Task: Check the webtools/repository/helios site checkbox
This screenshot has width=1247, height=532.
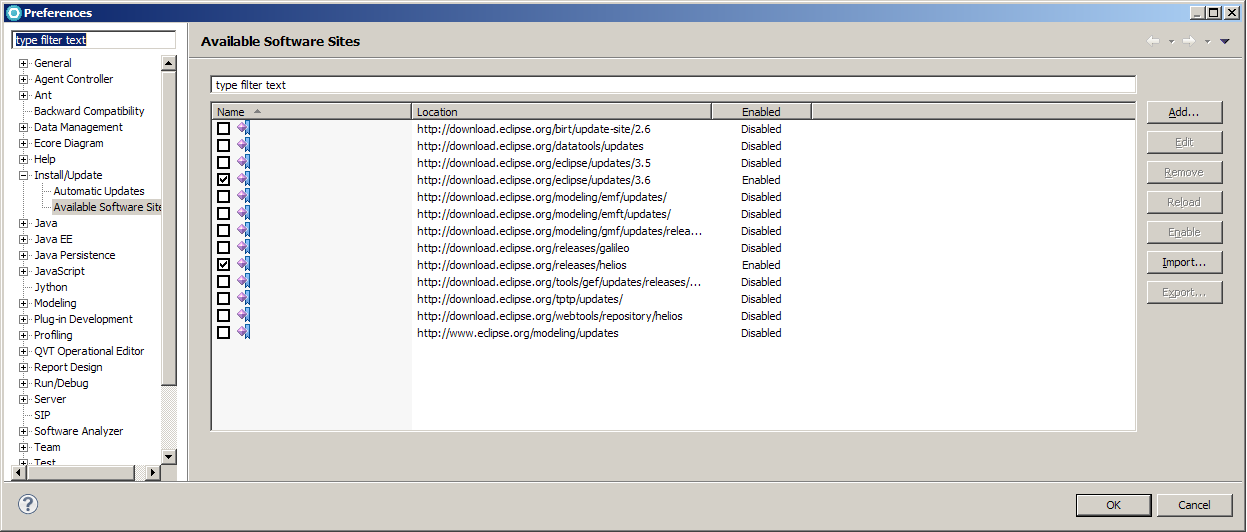Action: pyautogui.click(x=223, y=315)
